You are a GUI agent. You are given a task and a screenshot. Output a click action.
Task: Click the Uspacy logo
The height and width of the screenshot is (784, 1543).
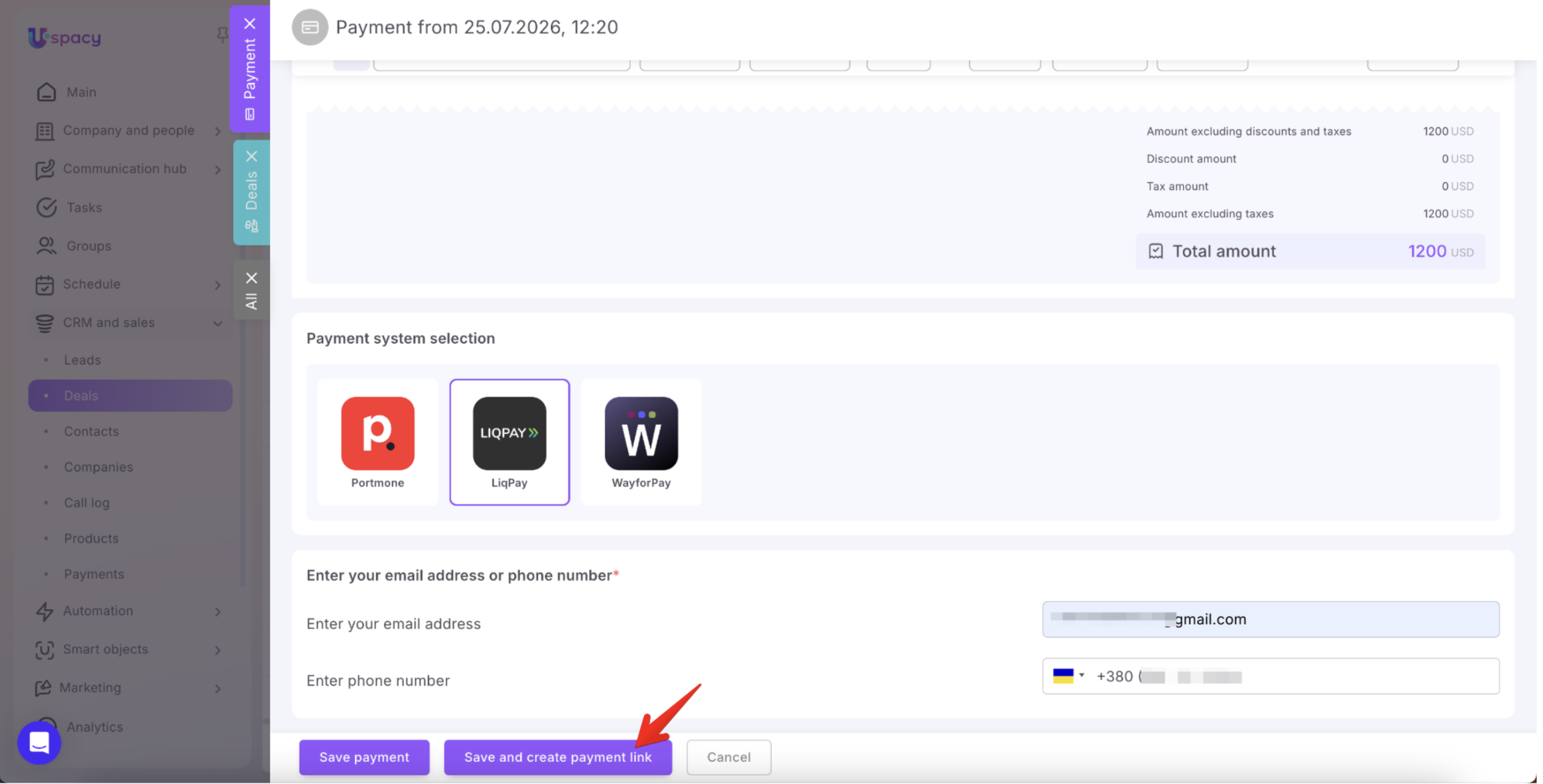click(64, 37)
